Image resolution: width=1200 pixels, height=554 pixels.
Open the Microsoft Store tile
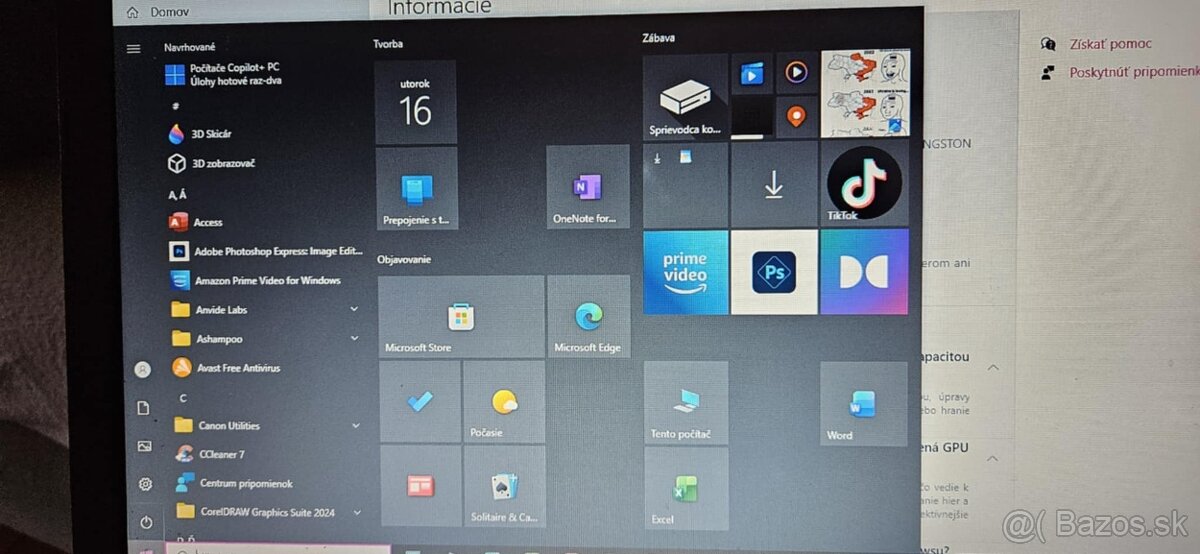pos(461,316)
